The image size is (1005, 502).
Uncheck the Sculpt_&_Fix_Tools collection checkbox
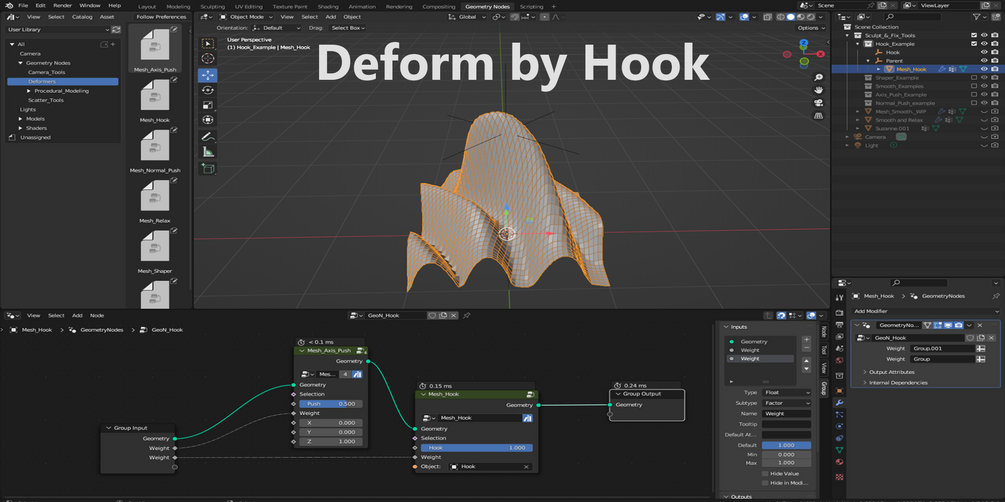coord(974,35)
